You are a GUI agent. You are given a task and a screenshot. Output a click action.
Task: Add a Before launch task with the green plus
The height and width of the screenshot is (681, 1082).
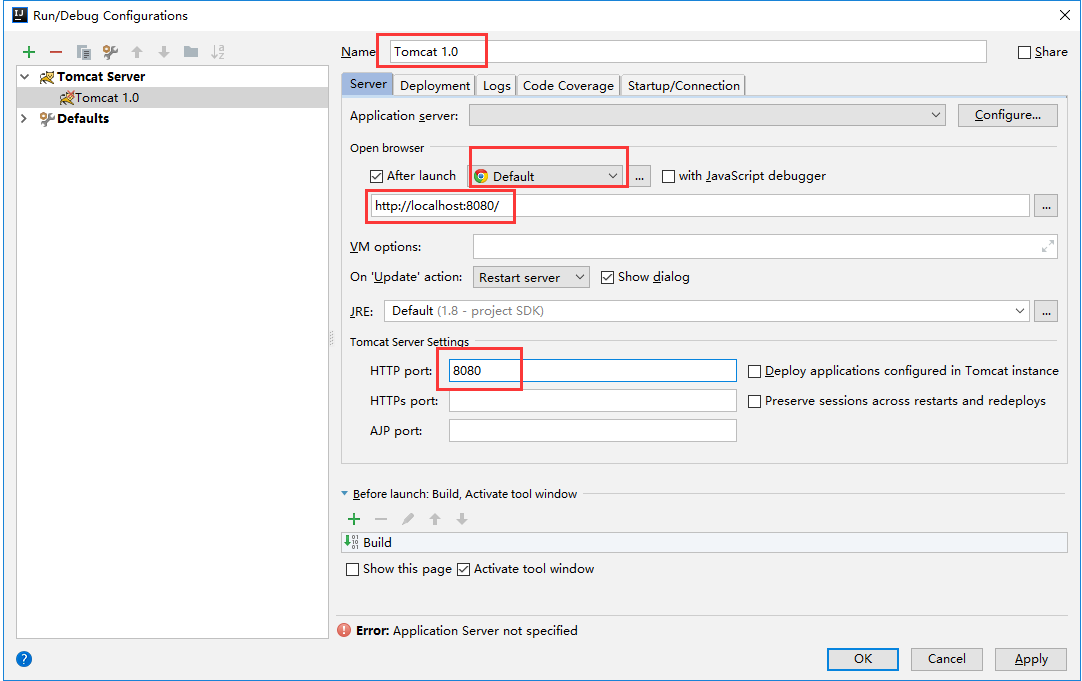tap(354, 519)
